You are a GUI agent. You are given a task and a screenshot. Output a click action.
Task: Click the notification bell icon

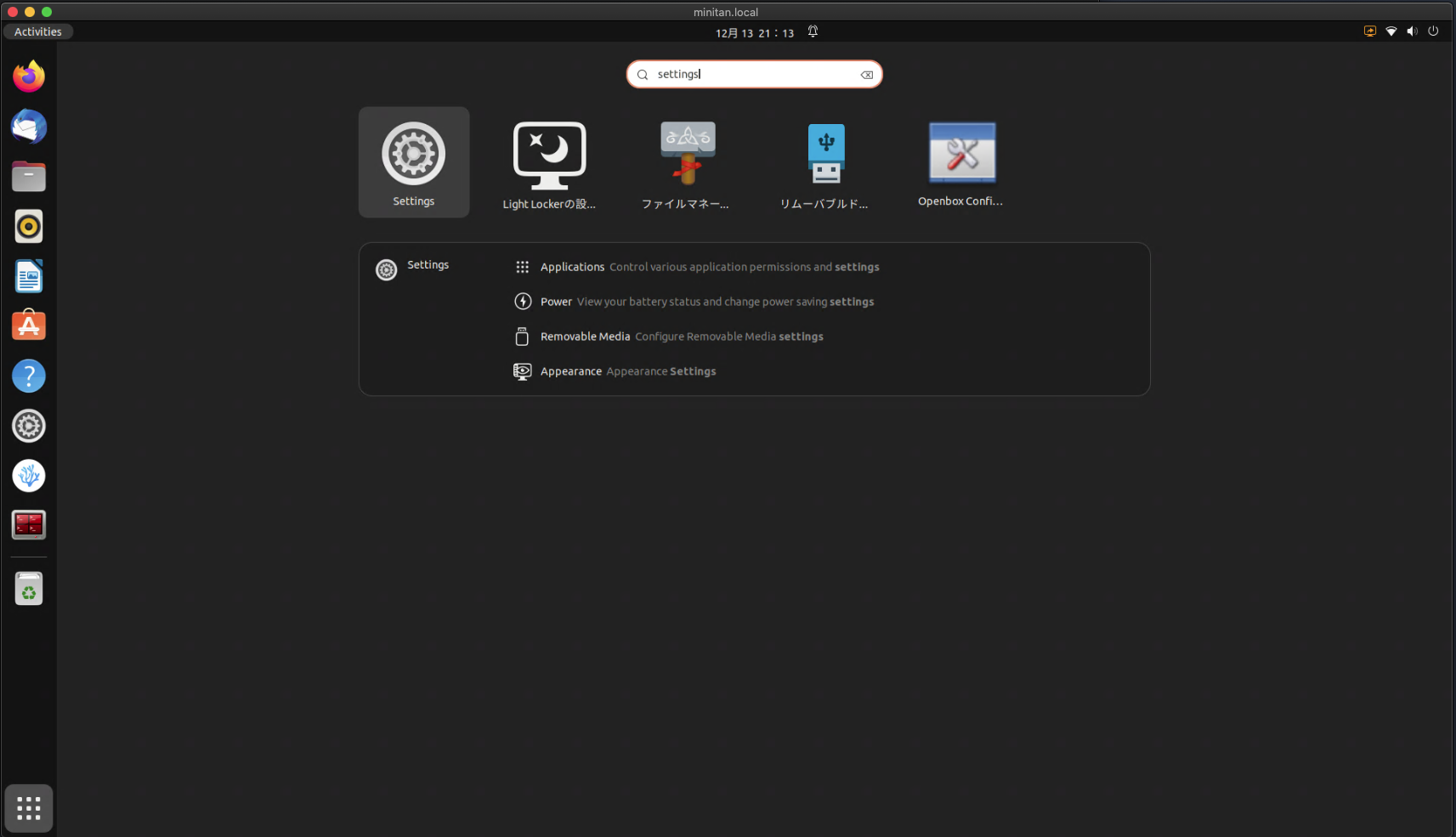point(813,31)
